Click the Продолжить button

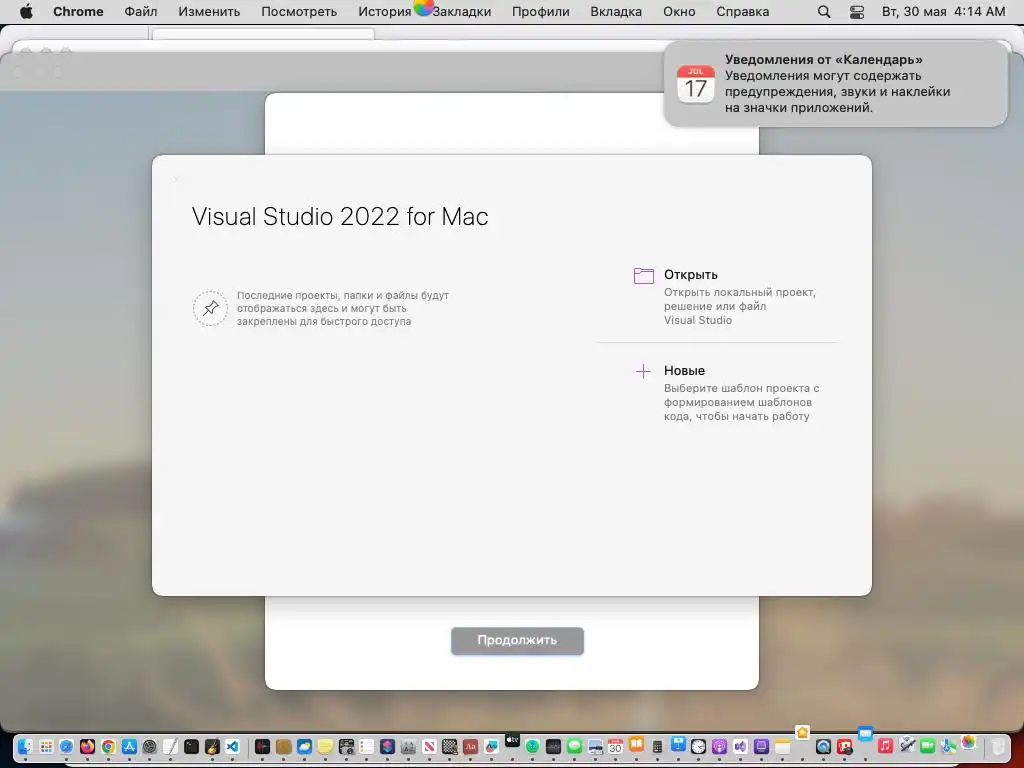tap(517, 641)
